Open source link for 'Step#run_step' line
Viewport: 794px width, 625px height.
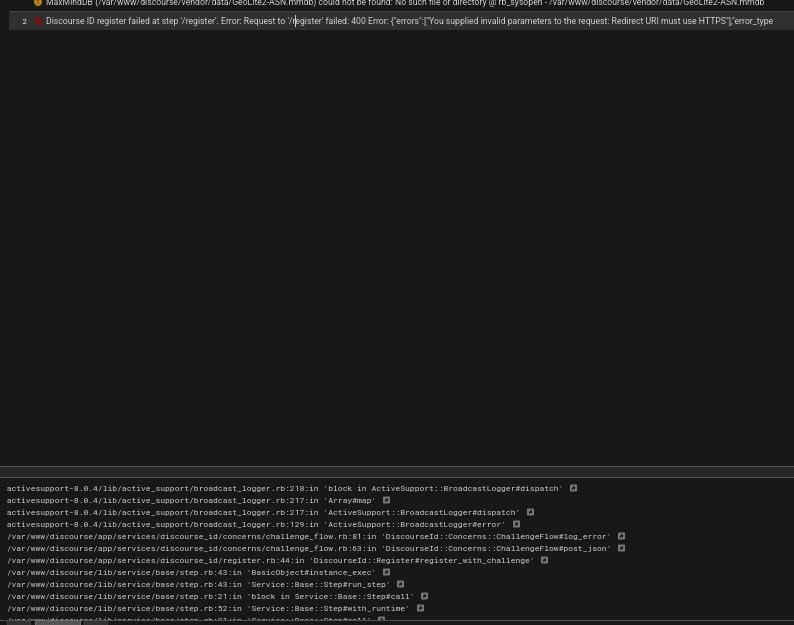coord(401,584)
